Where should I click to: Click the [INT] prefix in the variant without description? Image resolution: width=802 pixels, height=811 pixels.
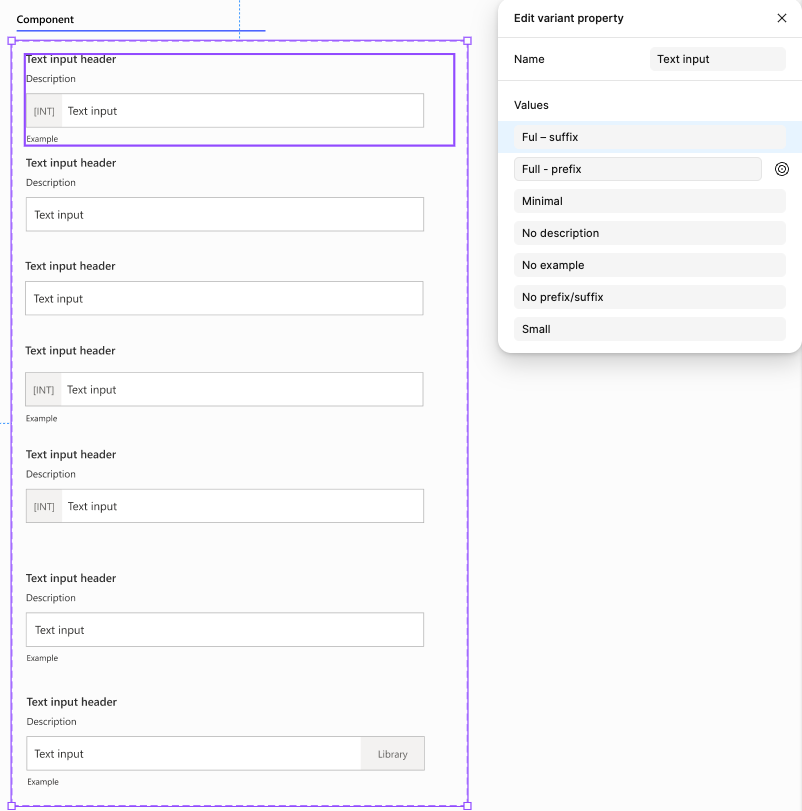43,390
